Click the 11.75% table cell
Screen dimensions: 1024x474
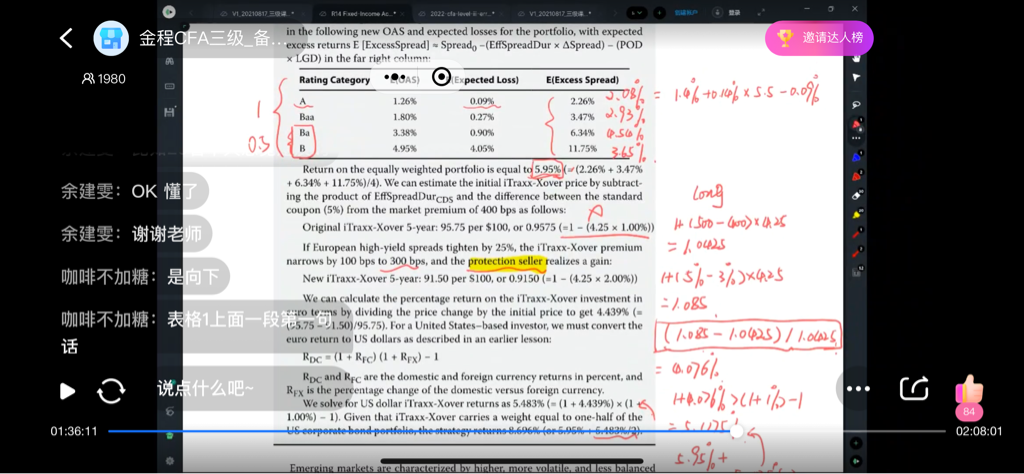(582, 148)
